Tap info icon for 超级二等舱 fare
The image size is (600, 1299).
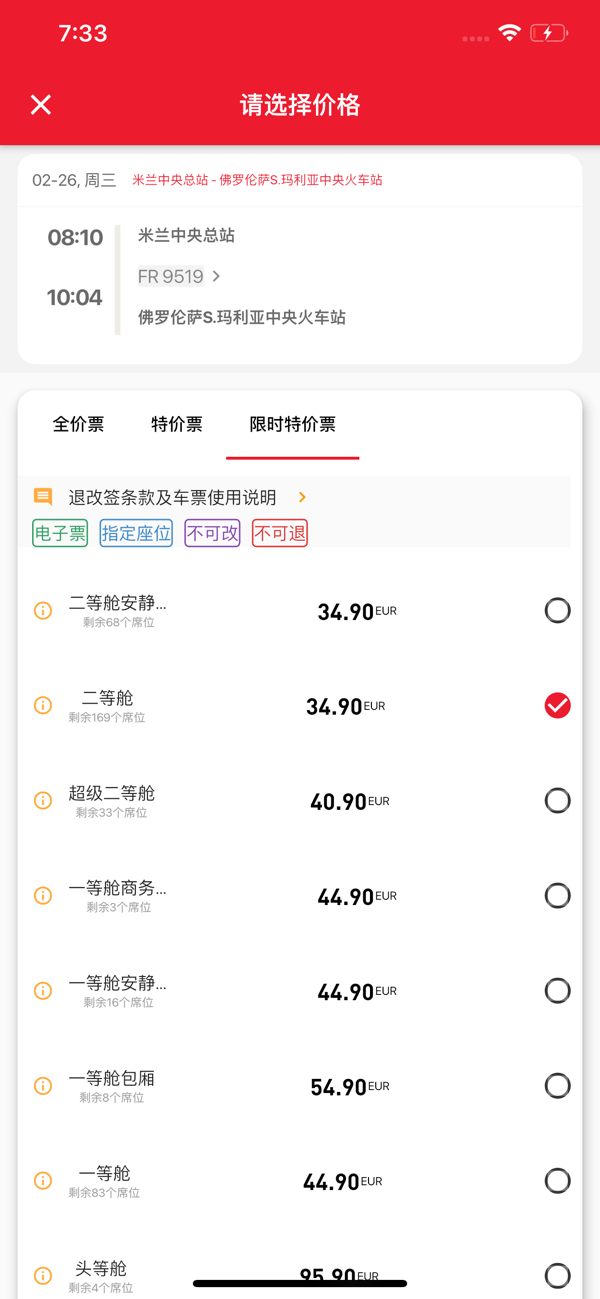[43, 801]
